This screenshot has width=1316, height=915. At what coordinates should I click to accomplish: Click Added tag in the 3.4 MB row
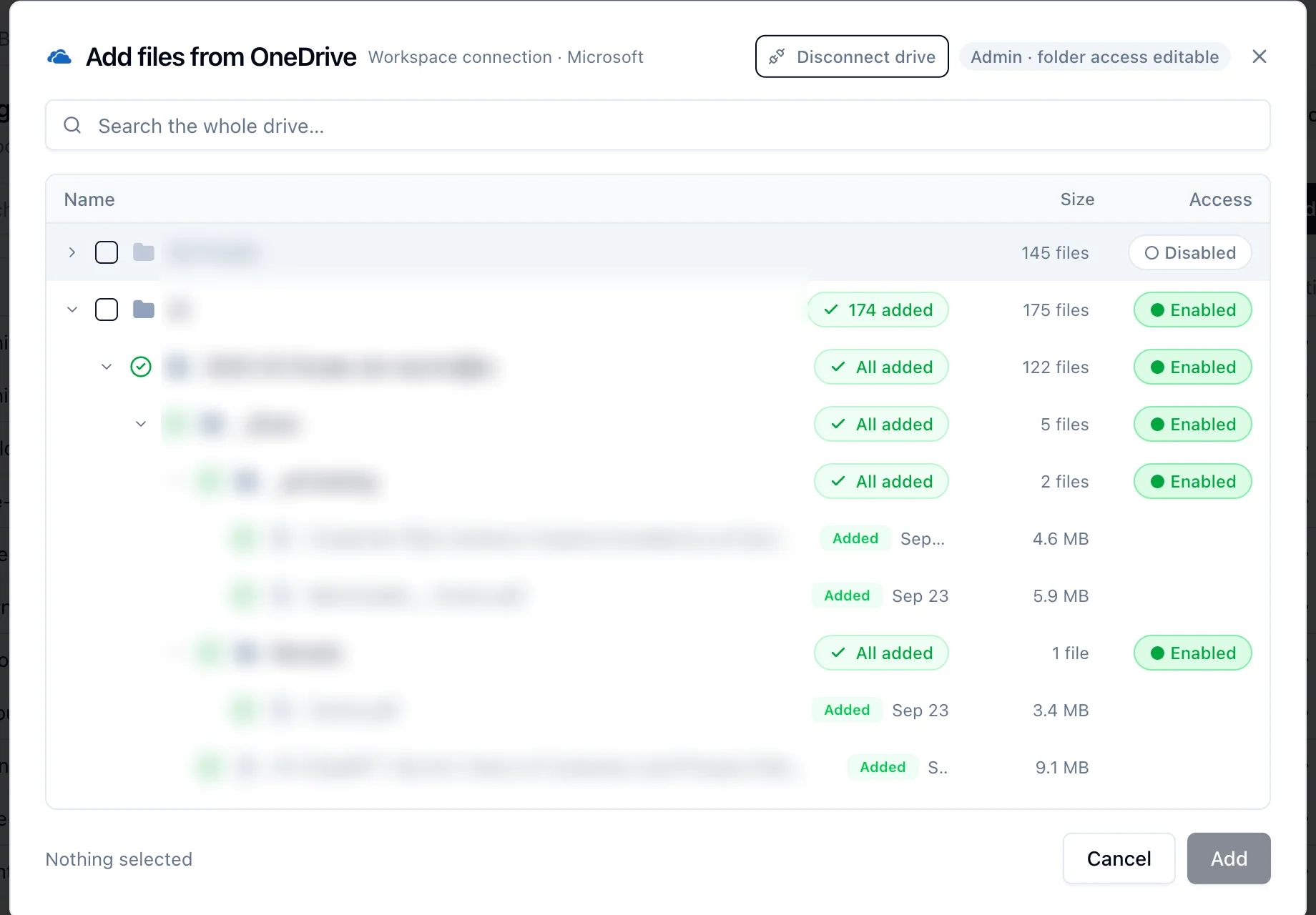(847, 710)
